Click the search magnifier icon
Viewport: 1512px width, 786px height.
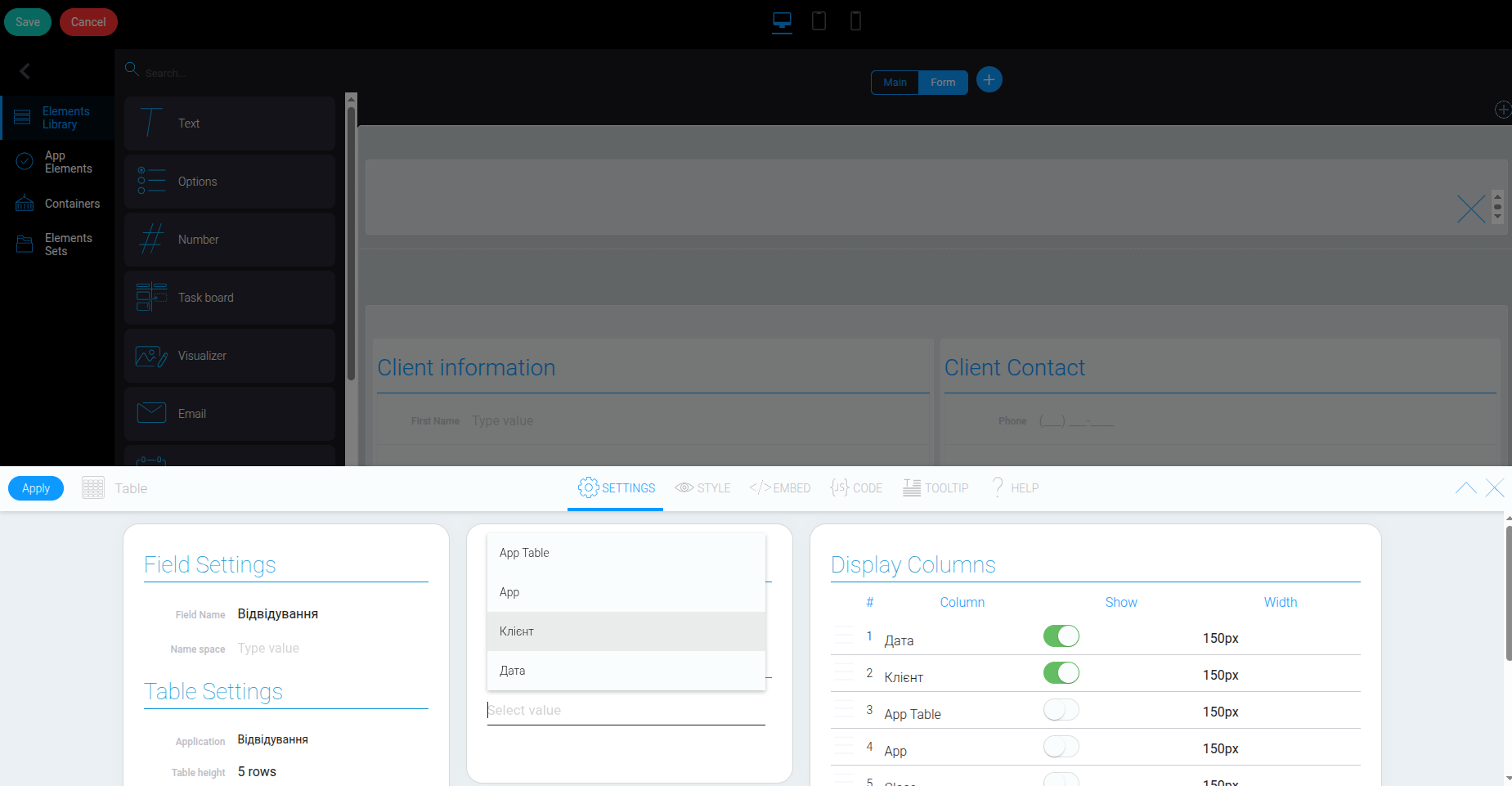(132, 70)
